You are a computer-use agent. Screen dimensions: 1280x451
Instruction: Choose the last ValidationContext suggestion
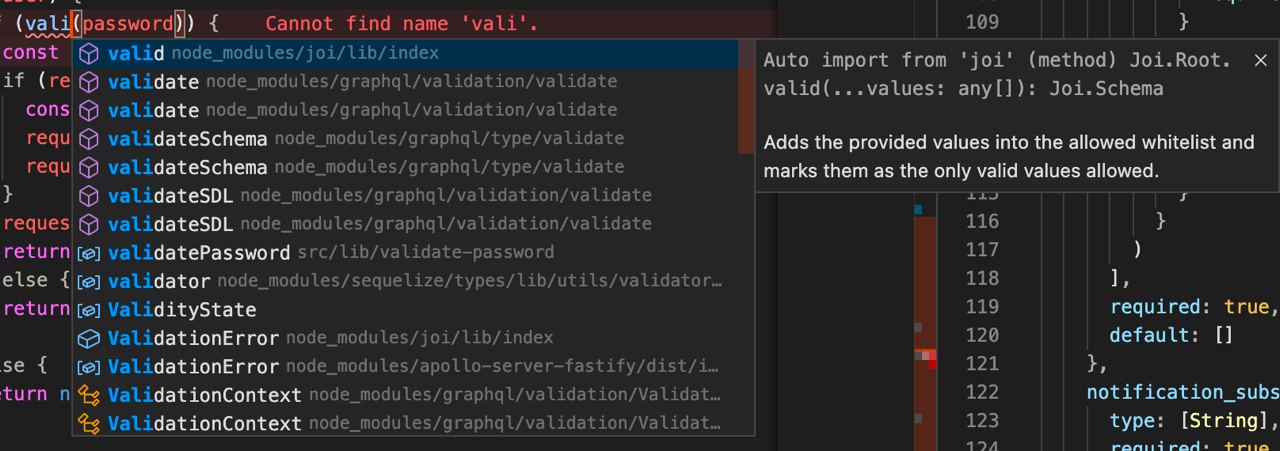click(412, 423)
